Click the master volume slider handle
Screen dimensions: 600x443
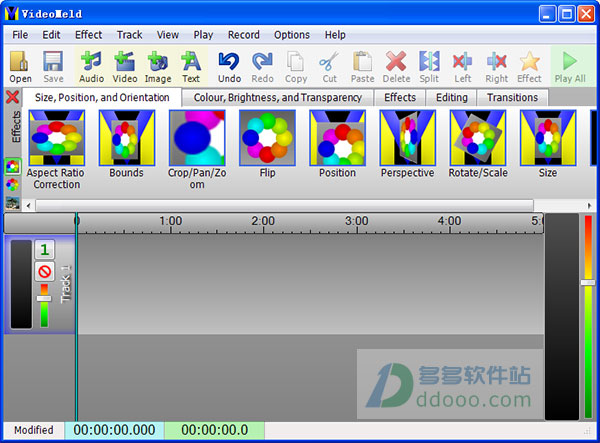point(588,282)
